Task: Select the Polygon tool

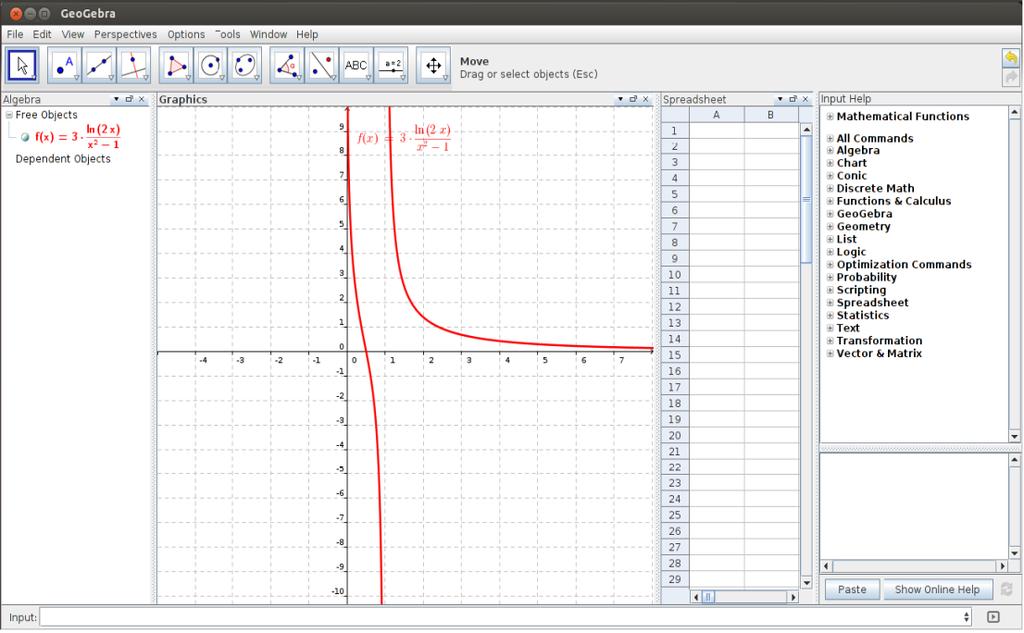Action: 176,65
